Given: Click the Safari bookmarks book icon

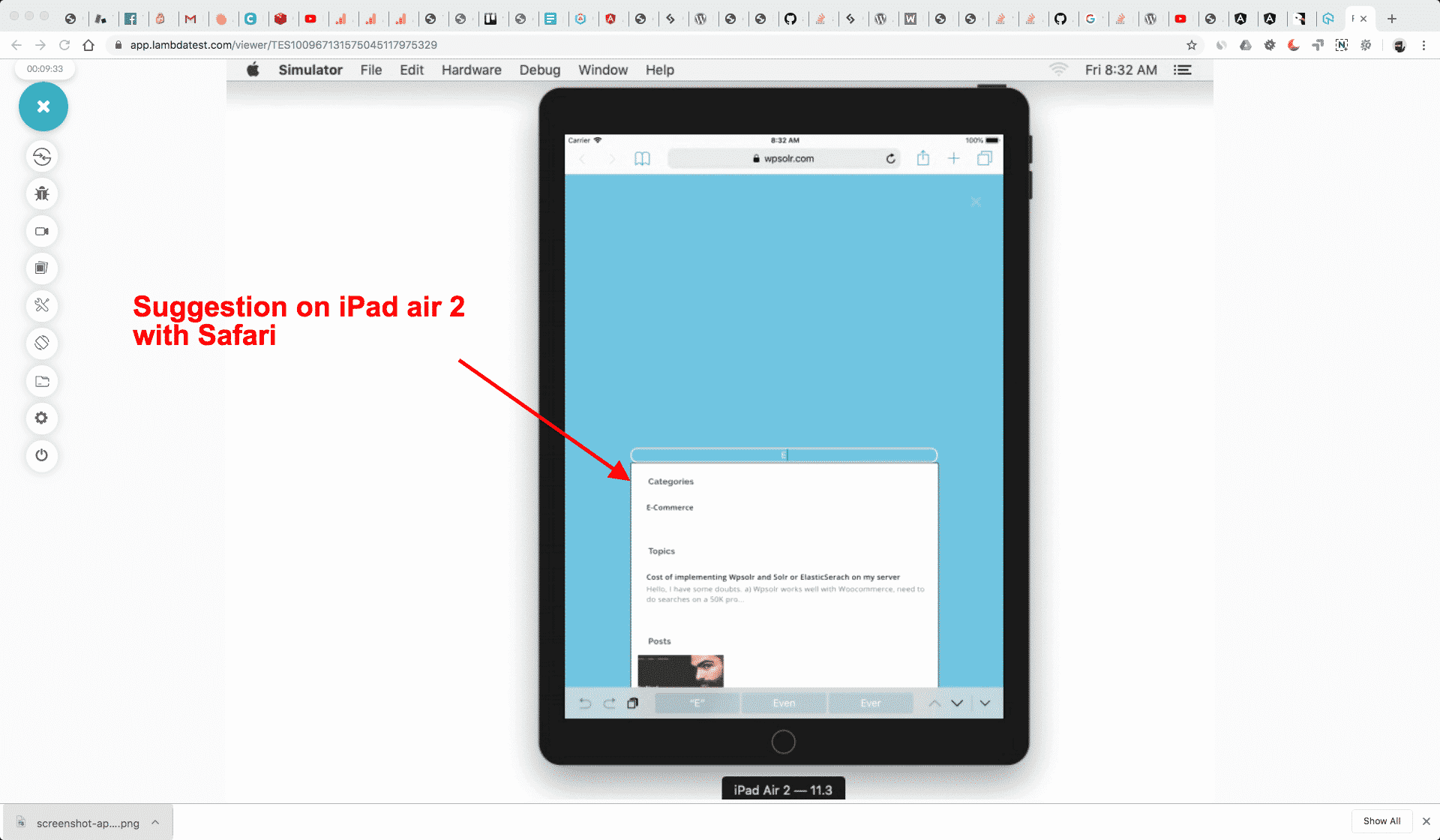Looking at the screenshot, I should point(642,158).
